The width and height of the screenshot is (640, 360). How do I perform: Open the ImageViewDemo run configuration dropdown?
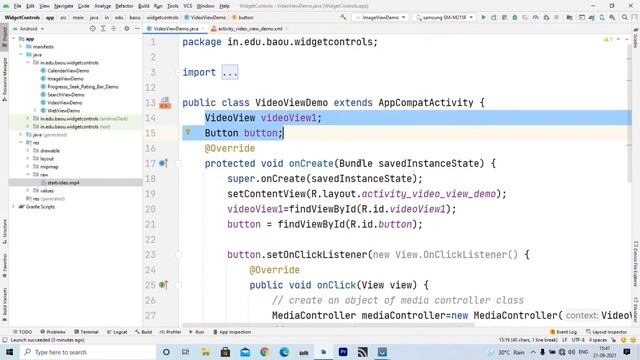[380, 18]
